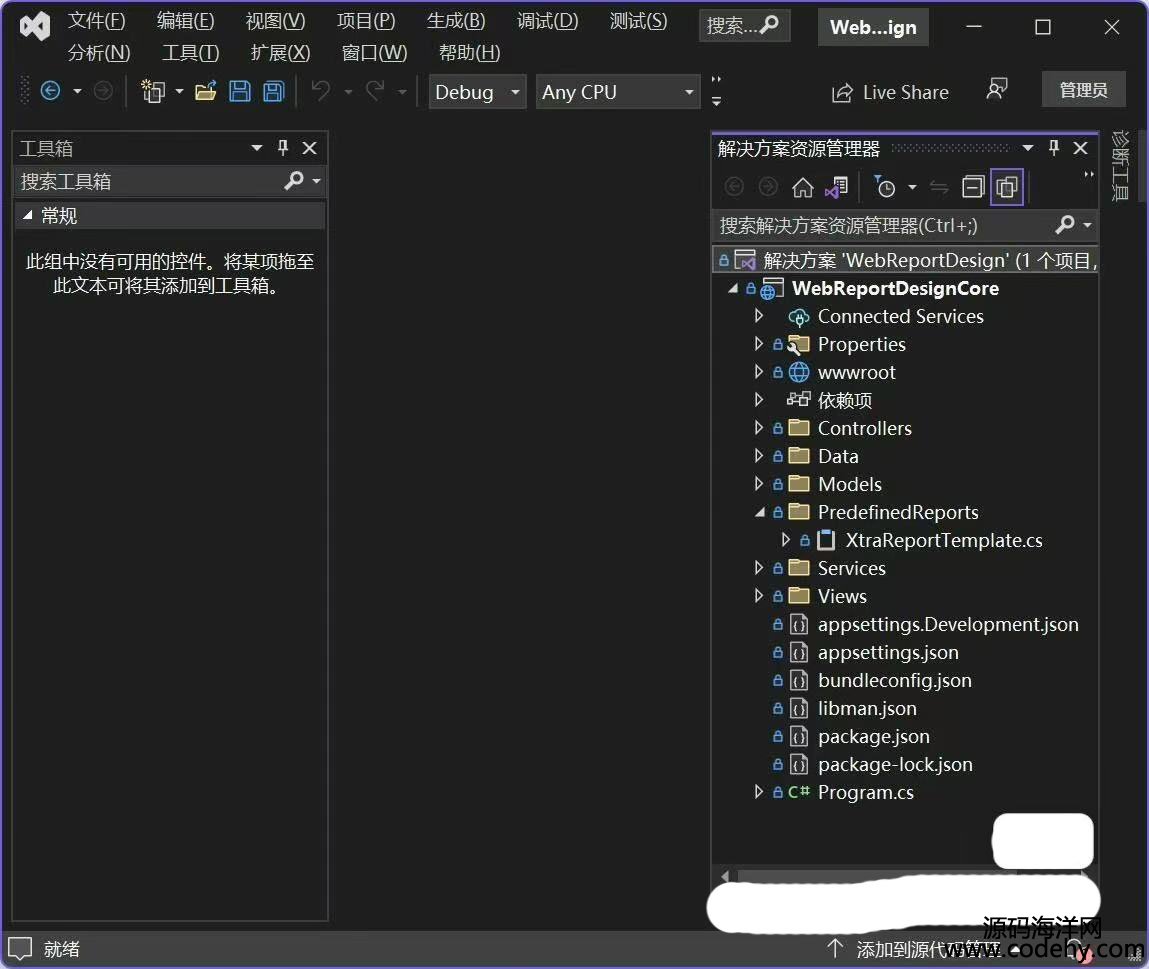Select the Models folder

tap(849, 484)
